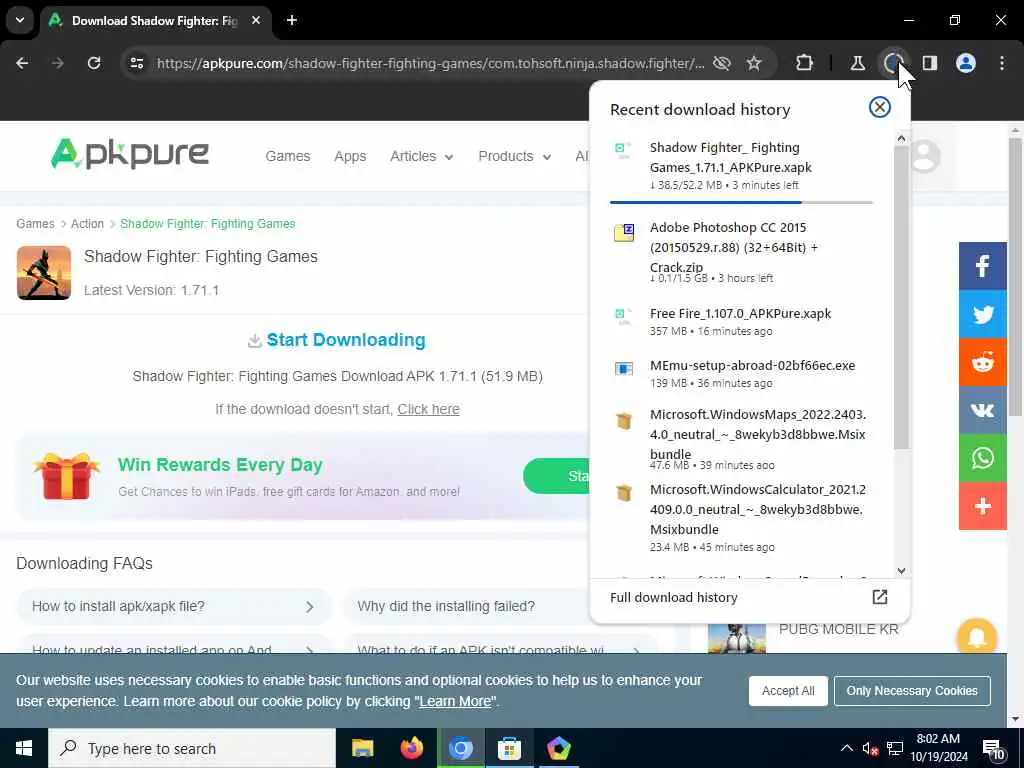Click download list scroll-up arrow
The image size is (1024, 768).
tap(901, 138)
